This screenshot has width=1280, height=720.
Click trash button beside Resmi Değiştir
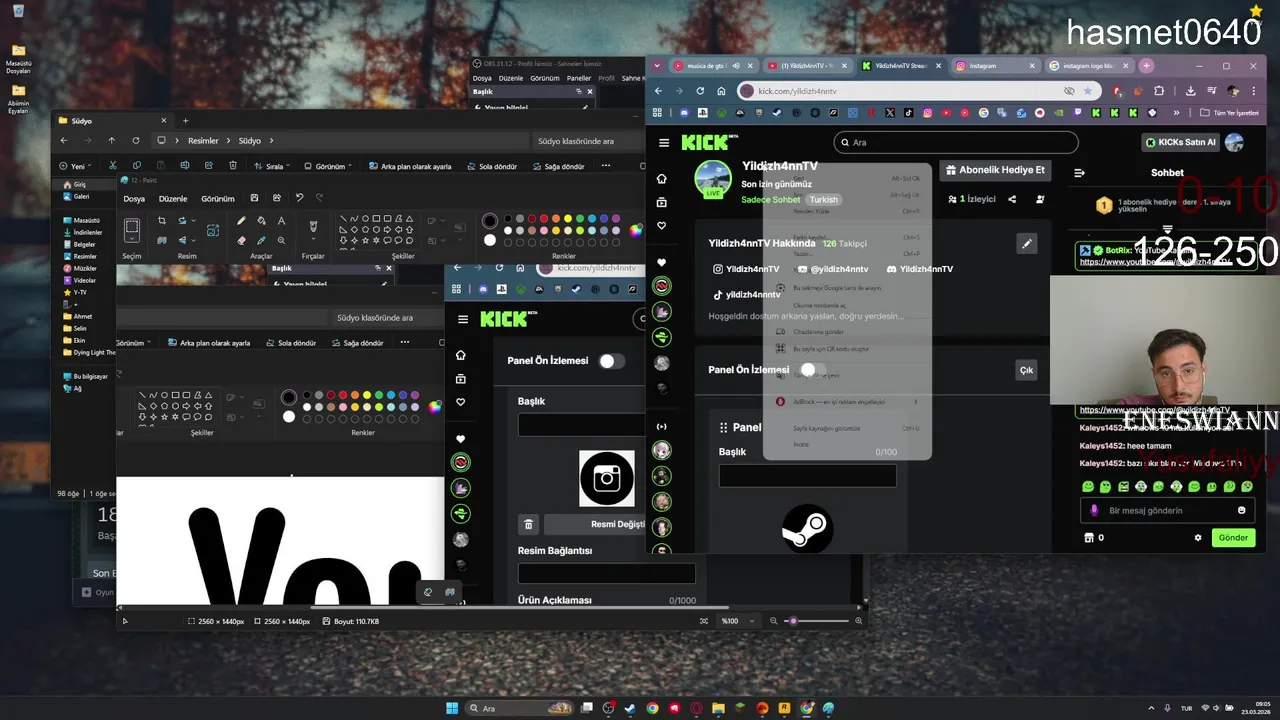(529, 524)
